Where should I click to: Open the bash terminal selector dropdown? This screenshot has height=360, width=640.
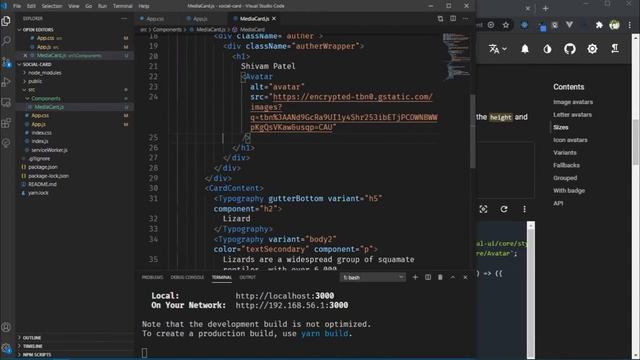pyautogui.click(x=373, y=278)
